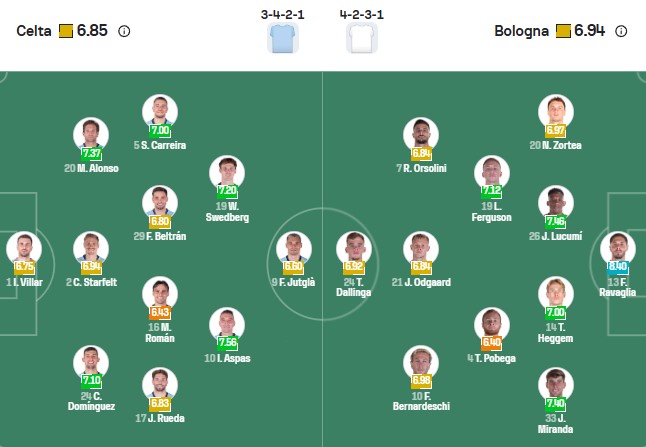Screen dimensions: 646x447
Task: Open F. Bernardeschi player avatar
Action: (421, 363)
